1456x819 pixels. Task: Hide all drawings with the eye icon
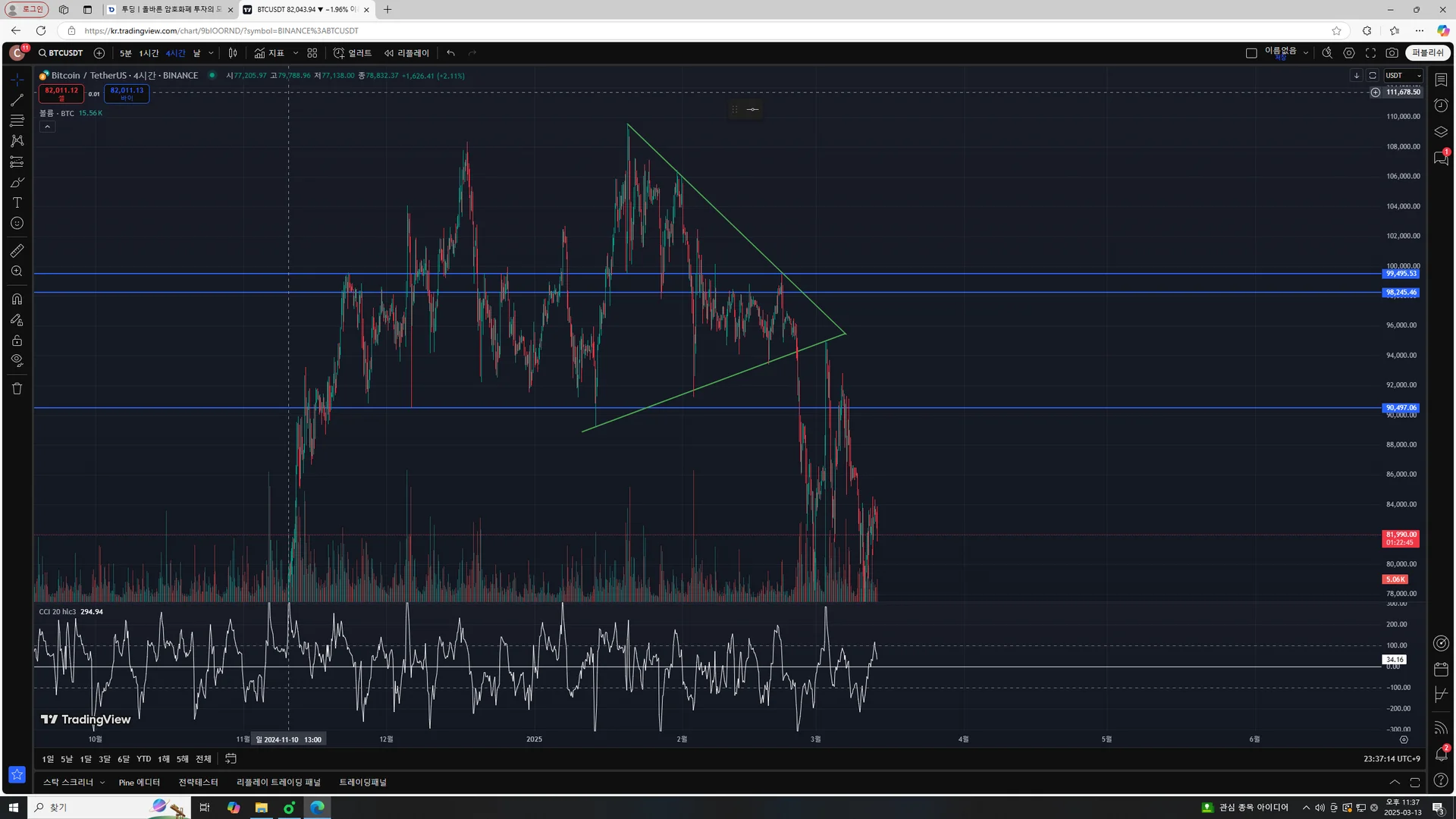[17, 361]
